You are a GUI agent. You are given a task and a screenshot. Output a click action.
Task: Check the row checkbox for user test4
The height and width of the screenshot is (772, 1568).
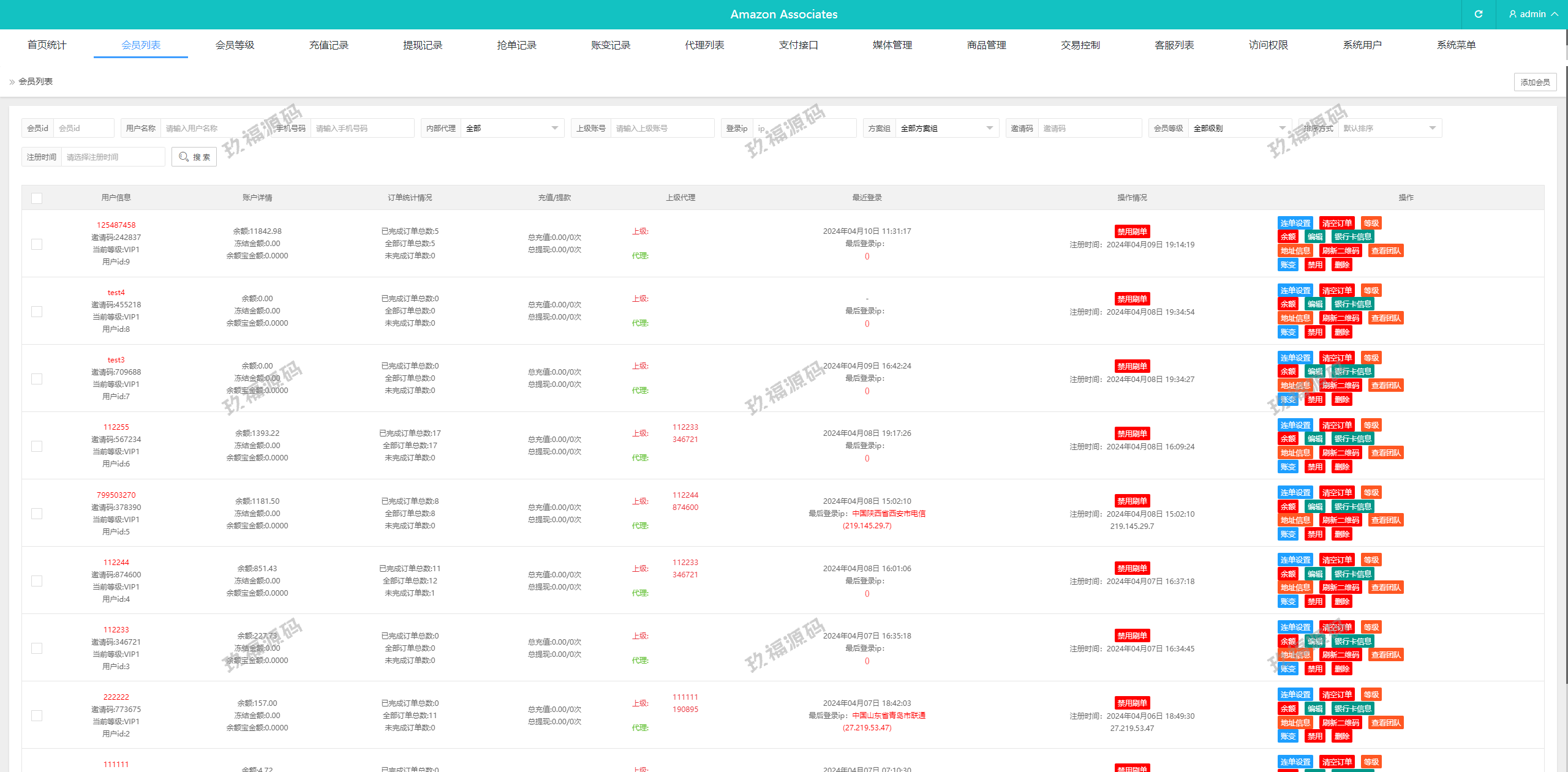(37, 312)
